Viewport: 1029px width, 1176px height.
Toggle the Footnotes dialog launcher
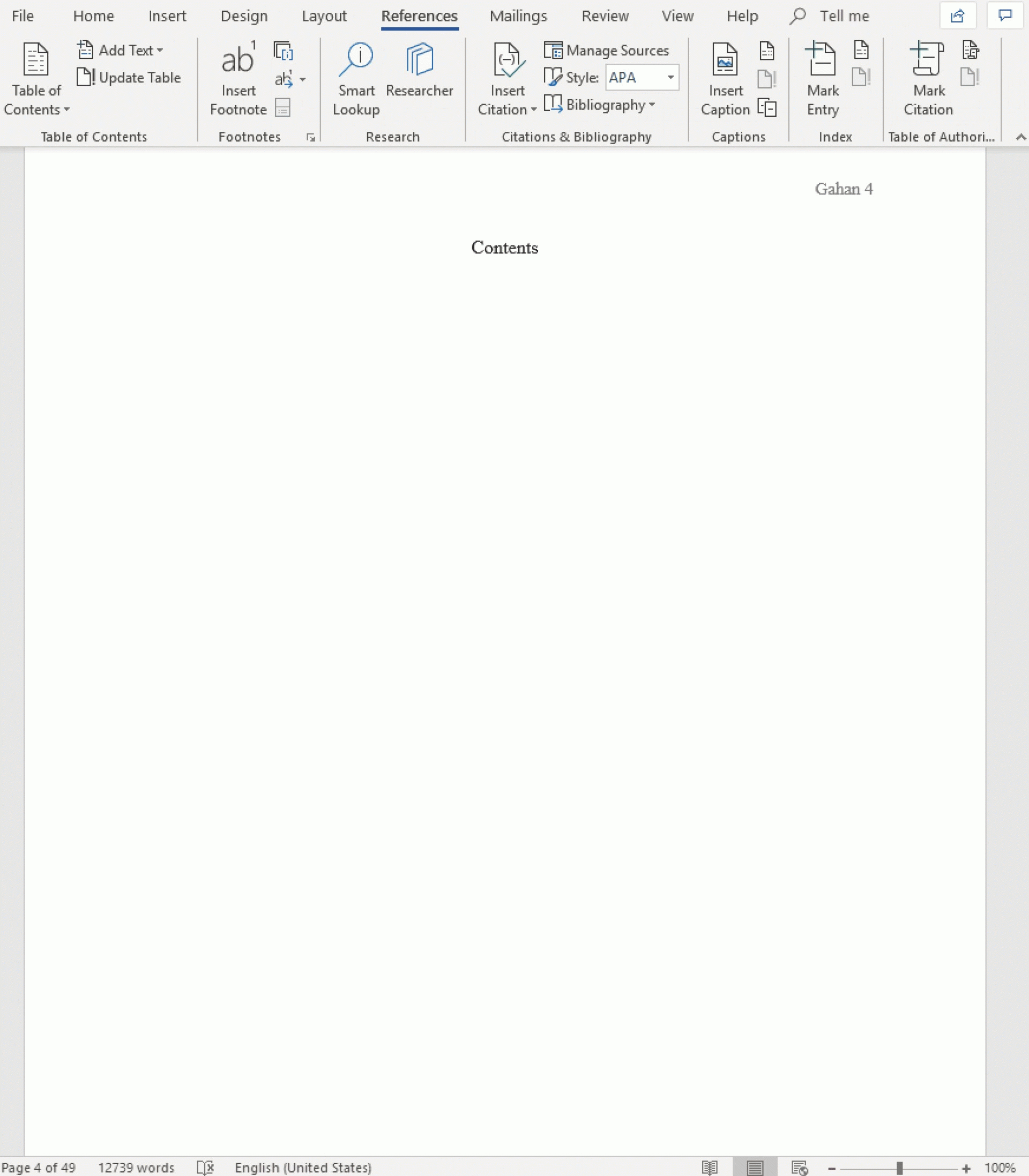point(311,137)
